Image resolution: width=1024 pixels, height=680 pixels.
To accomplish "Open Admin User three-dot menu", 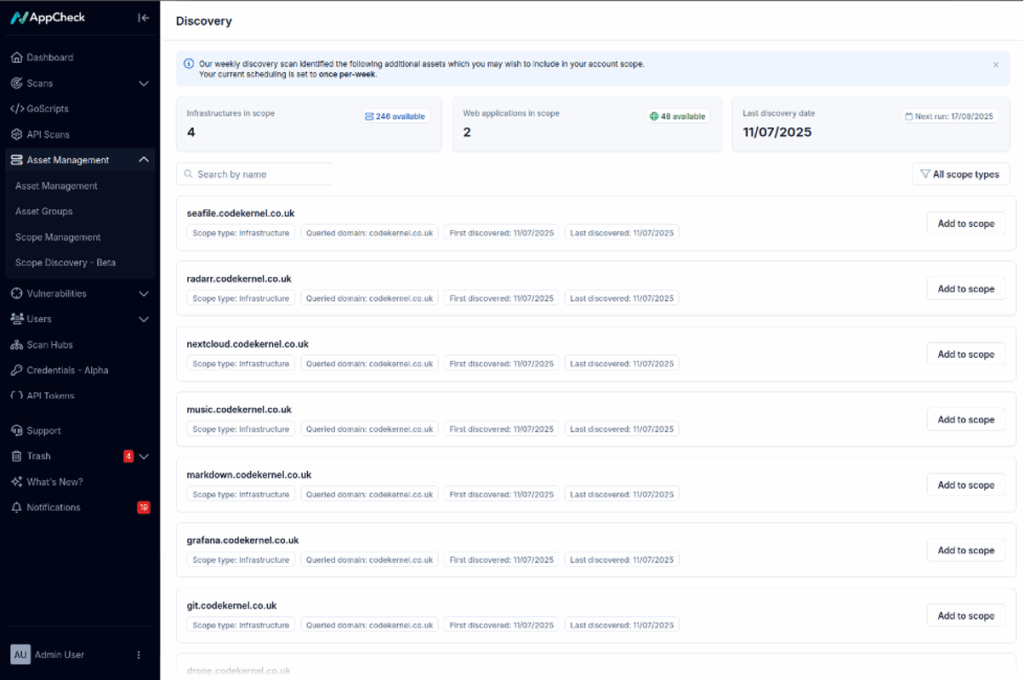I will pyautogui.click(x=139, y=655).
